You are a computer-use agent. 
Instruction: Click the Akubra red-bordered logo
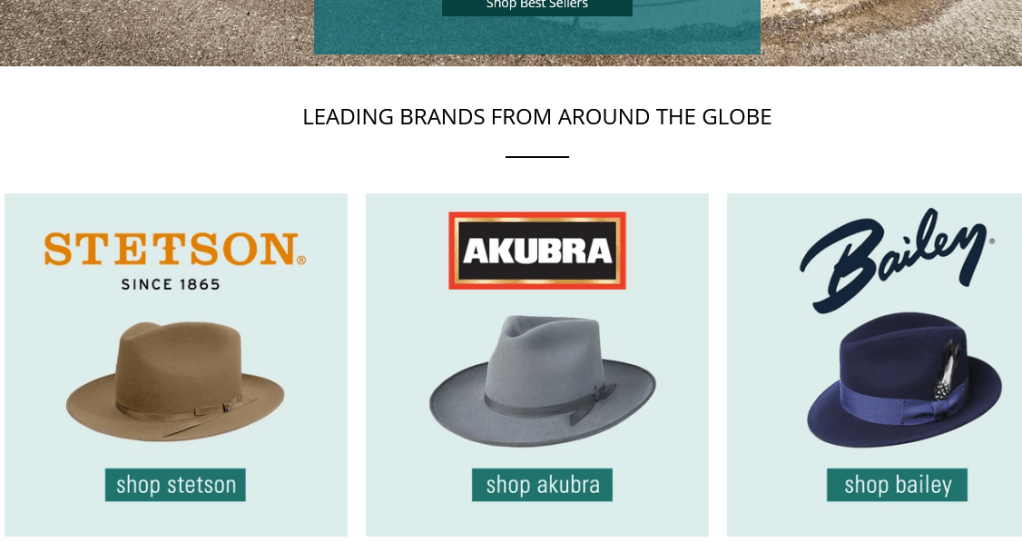coord(537,251)
